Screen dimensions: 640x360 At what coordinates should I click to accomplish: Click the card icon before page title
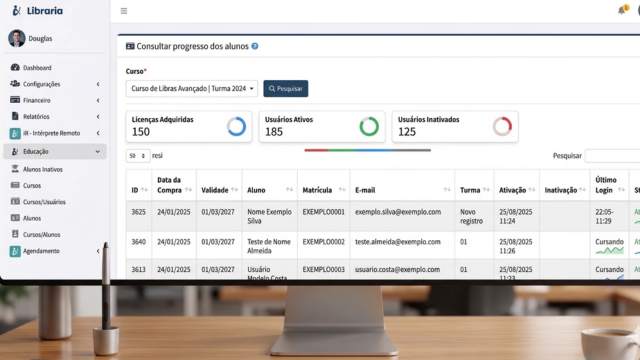coord(130,46)
